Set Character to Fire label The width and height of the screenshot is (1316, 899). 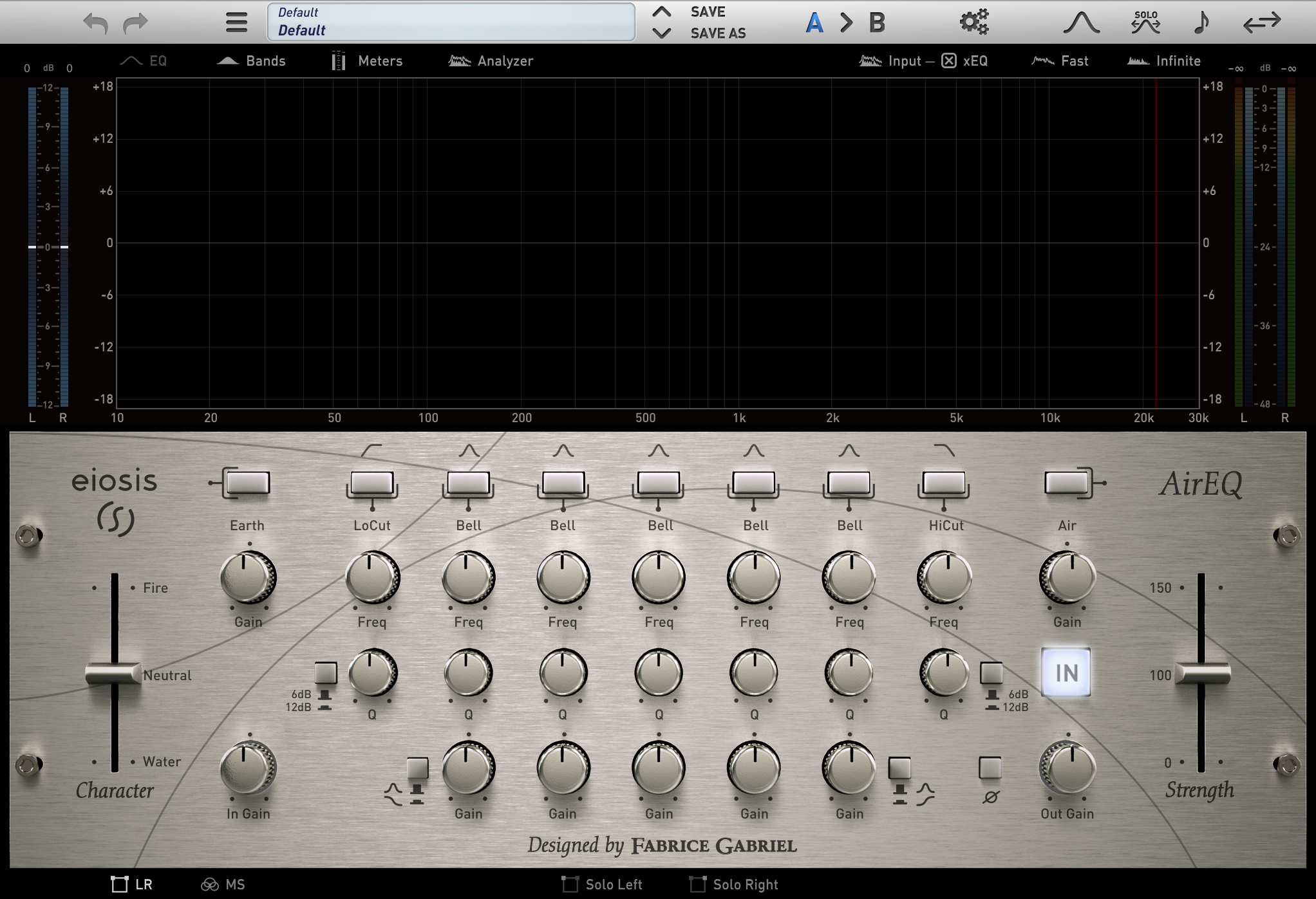click(x=155, y=588)
